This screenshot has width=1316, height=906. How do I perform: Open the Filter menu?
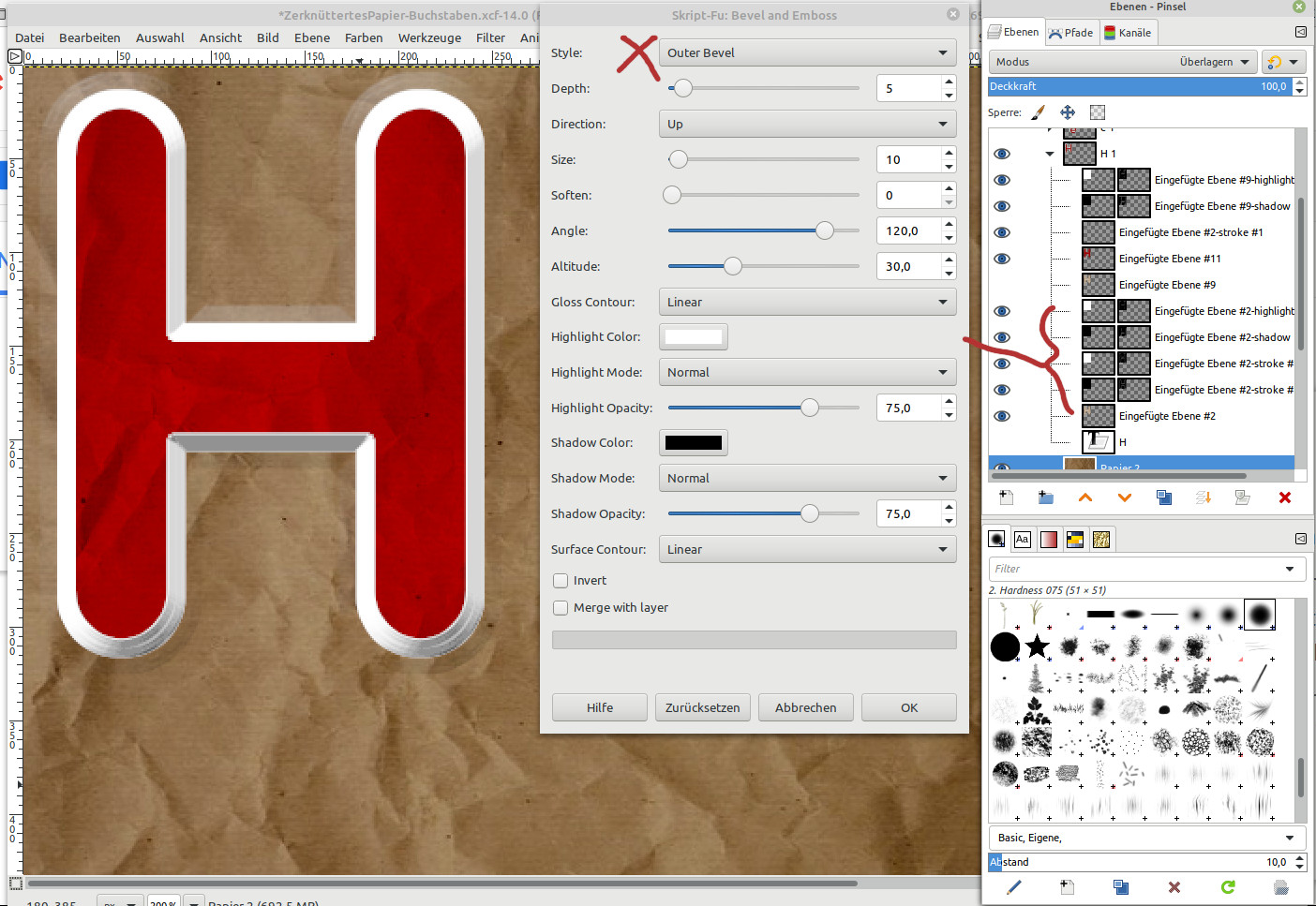click(490, 37)
